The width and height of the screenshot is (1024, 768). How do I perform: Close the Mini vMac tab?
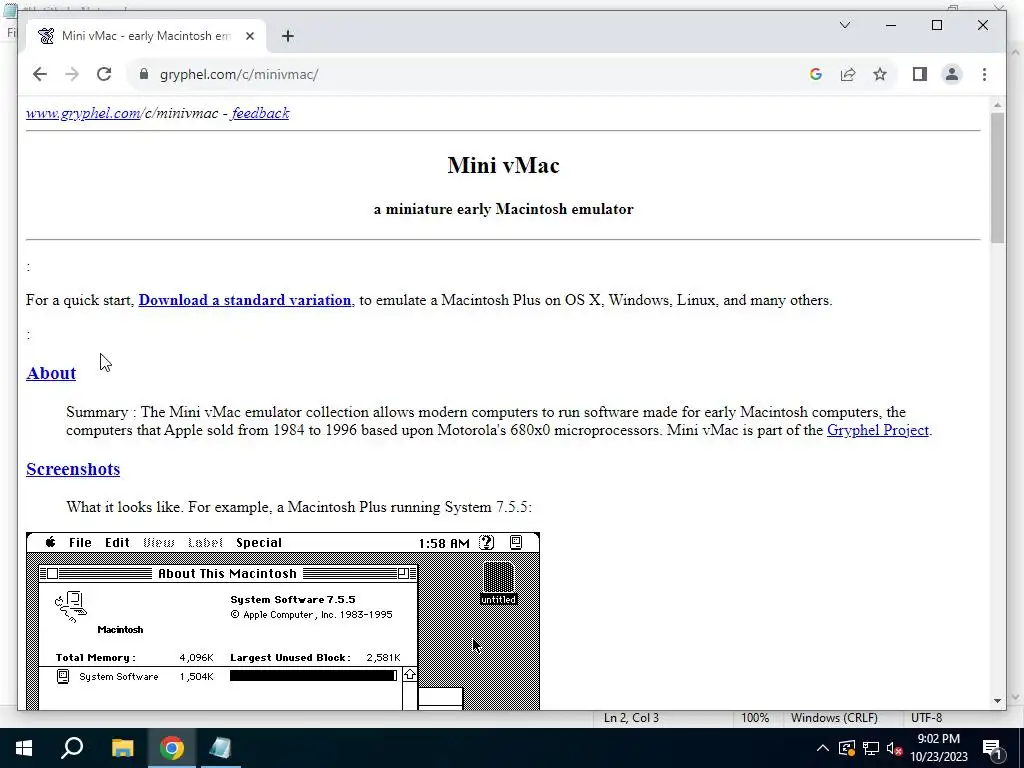point(249,36)
